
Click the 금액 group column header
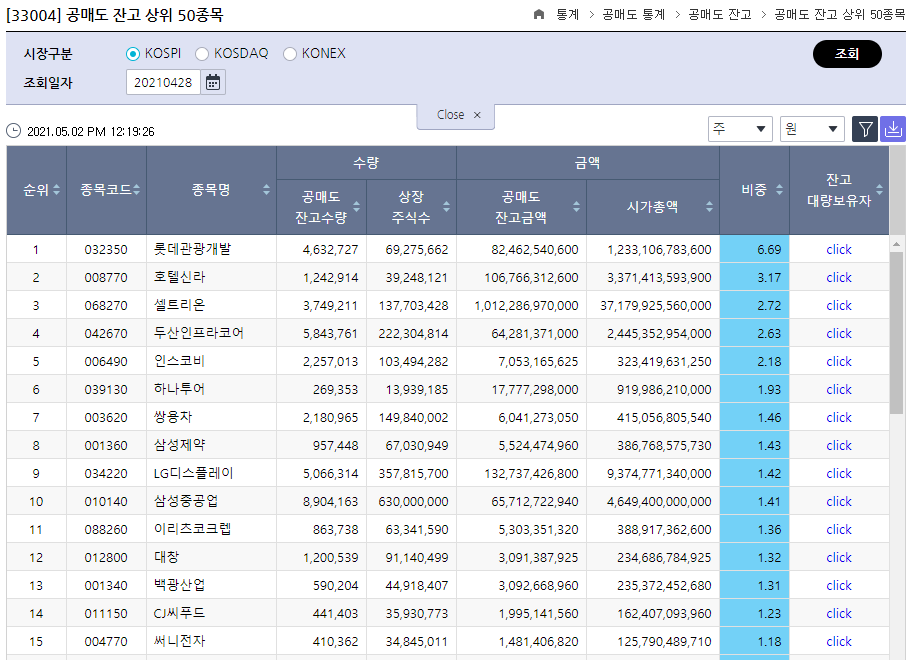click(588, 163)
